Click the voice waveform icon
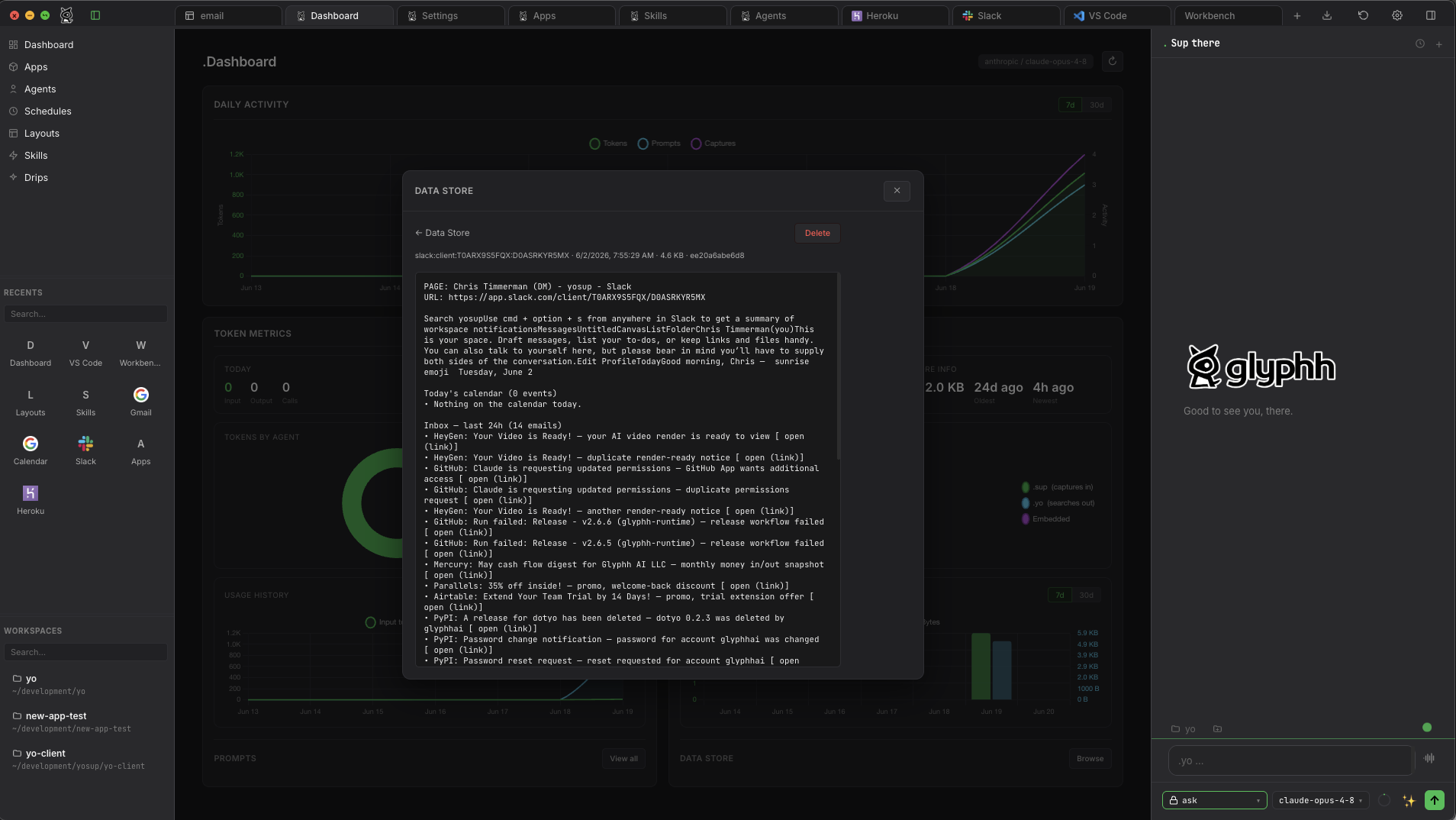 pos(1429,758)
